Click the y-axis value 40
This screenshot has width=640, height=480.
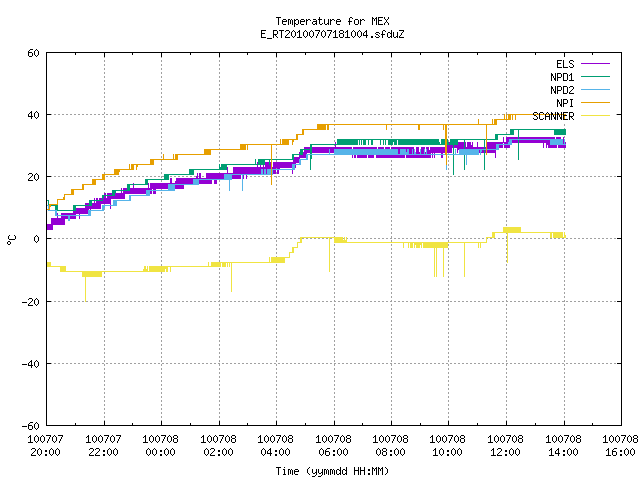33,115
